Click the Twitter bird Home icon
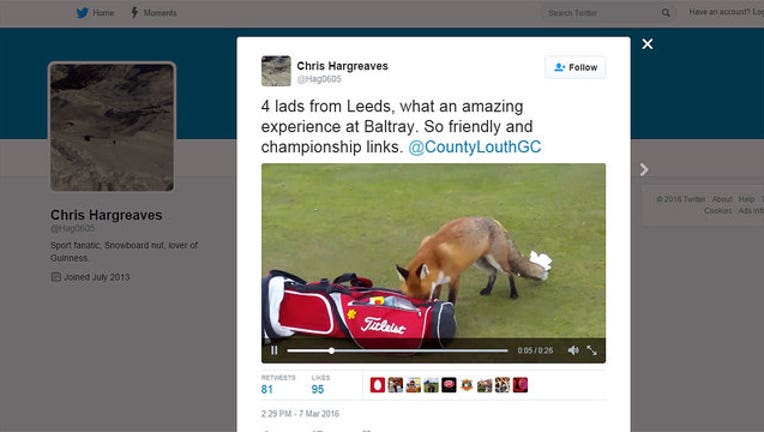This screenshot has width=764, height=432. click(83, 13)
